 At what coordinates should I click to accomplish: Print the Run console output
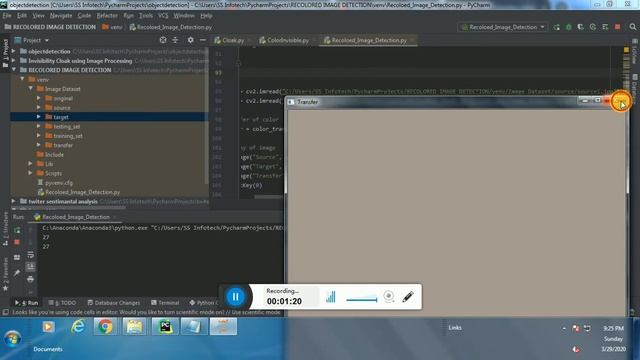click(30, 280)
